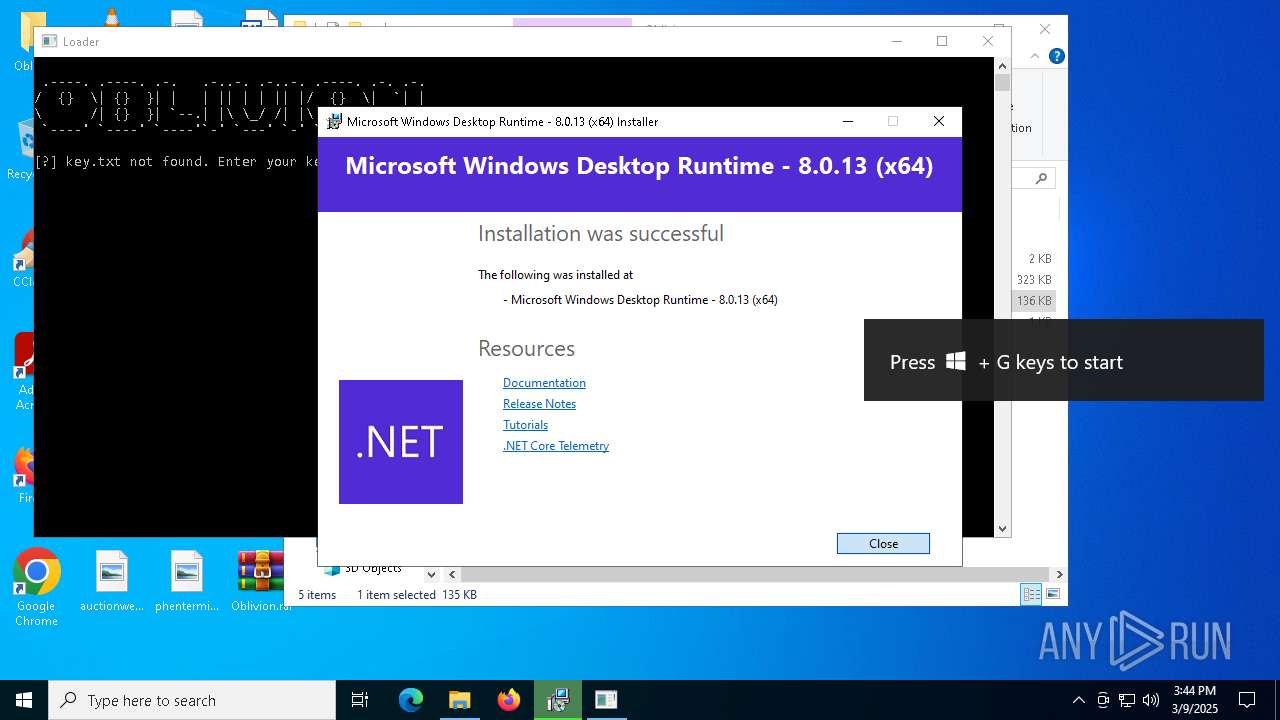The image size is (1280, 720).
Task: Launch Firefox from the taskbar
Action: click(508, 700)
